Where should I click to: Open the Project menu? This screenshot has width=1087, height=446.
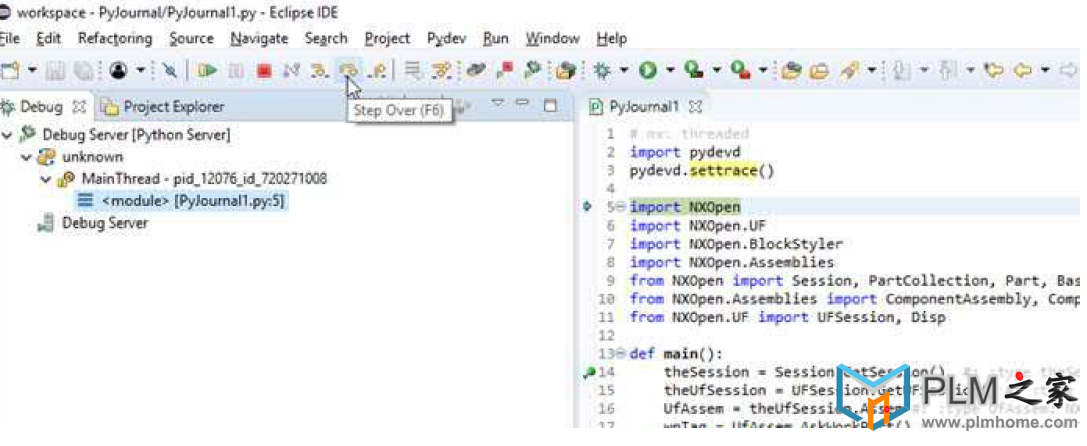[388, 38]
